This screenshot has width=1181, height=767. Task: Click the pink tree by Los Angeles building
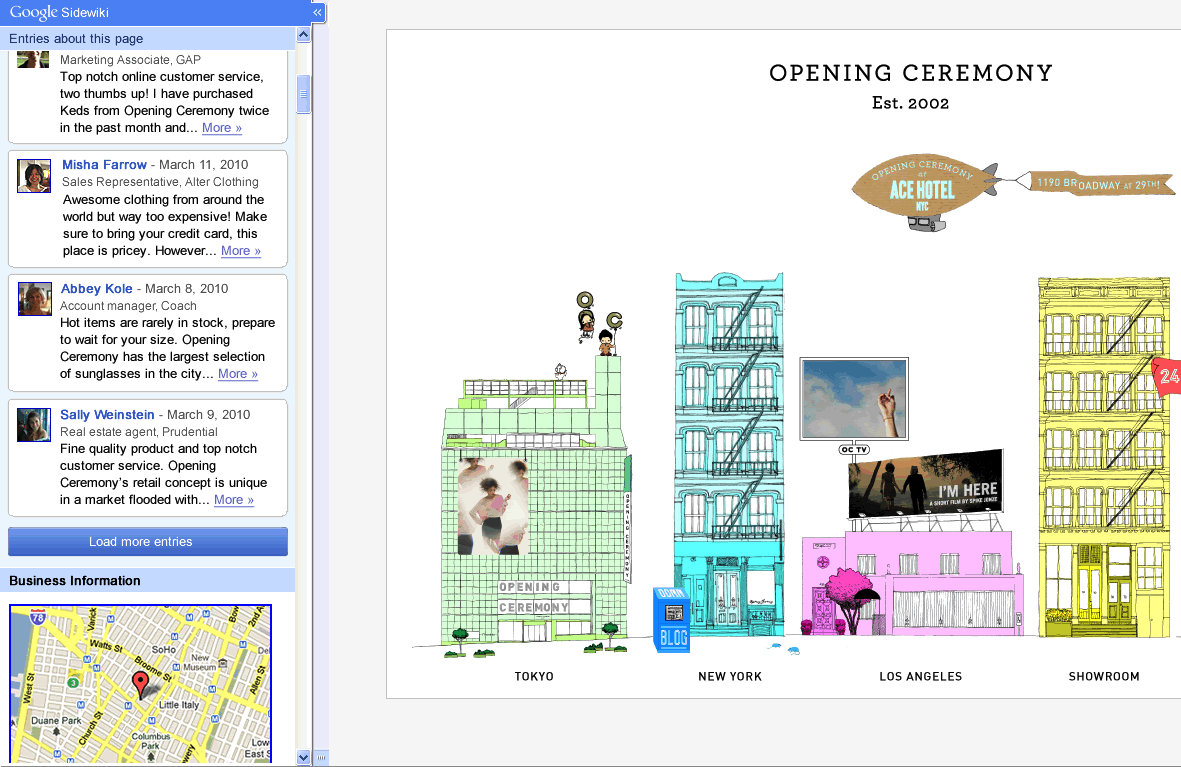(x=851, y=599)
